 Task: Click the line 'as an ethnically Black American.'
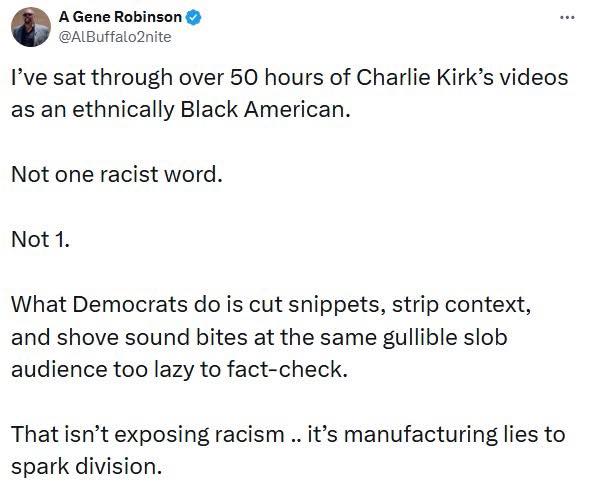(181, 110)
